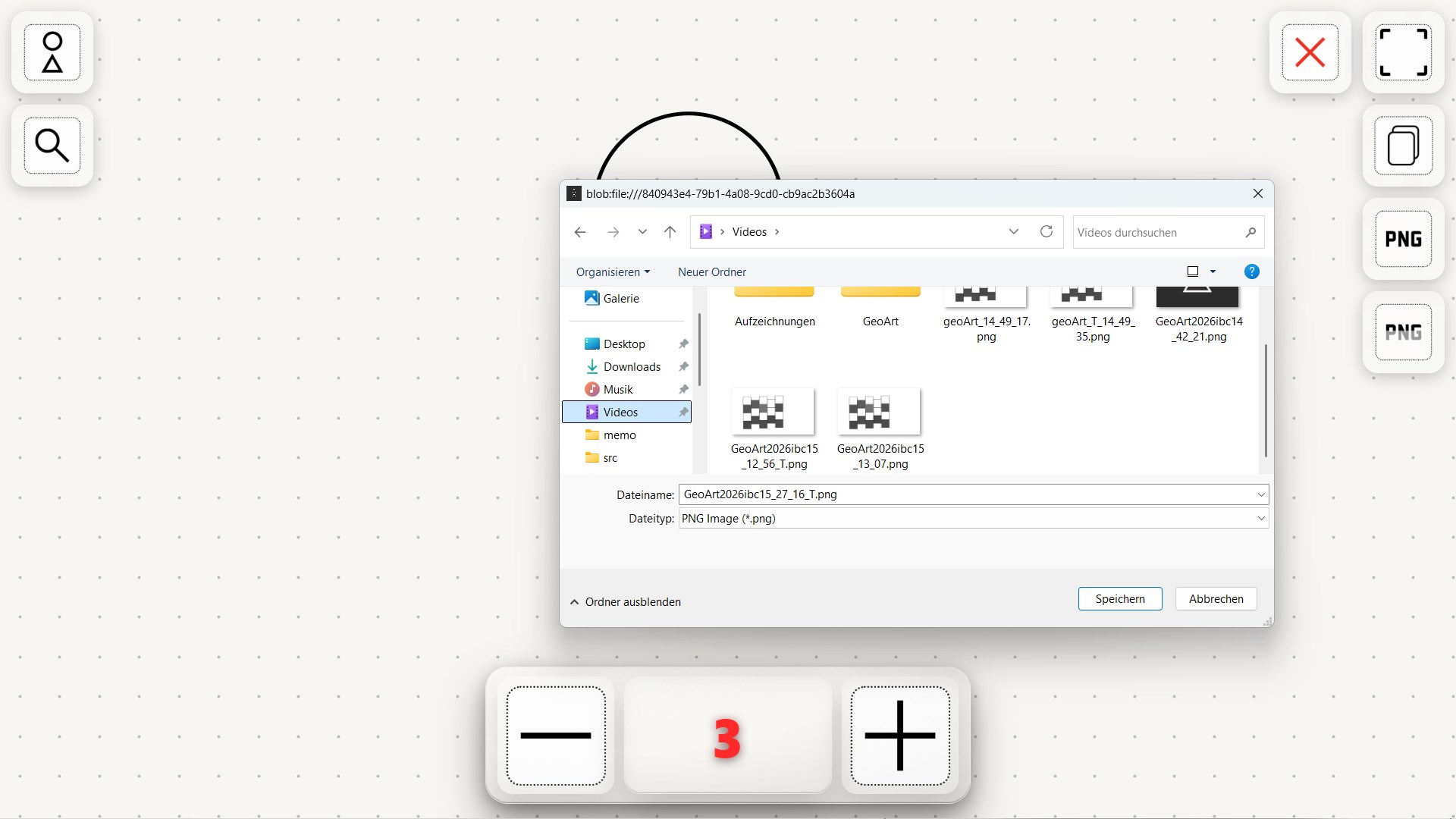Screen dimensions: 1456x819
Task: Refresh the Videos folder listing
Action: pos(1046,232)
